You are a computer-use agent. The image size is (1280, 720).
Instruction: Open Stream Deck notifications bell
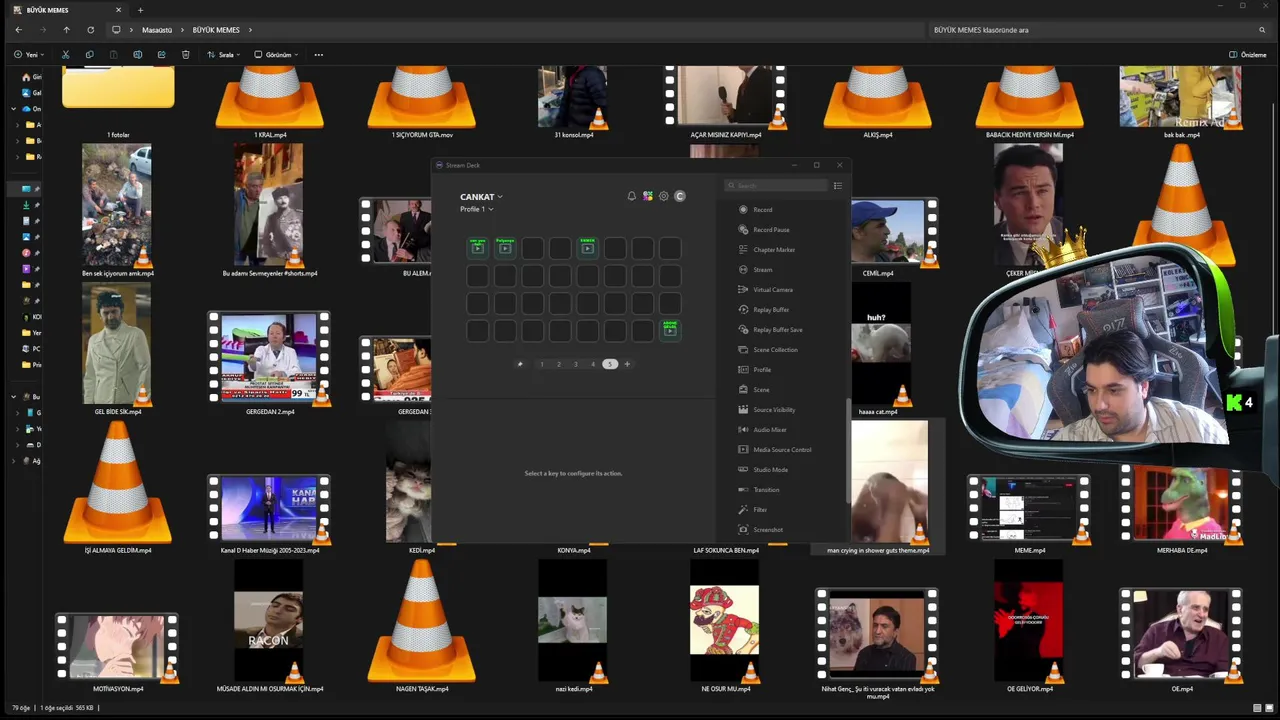click(x=631, y=196)
